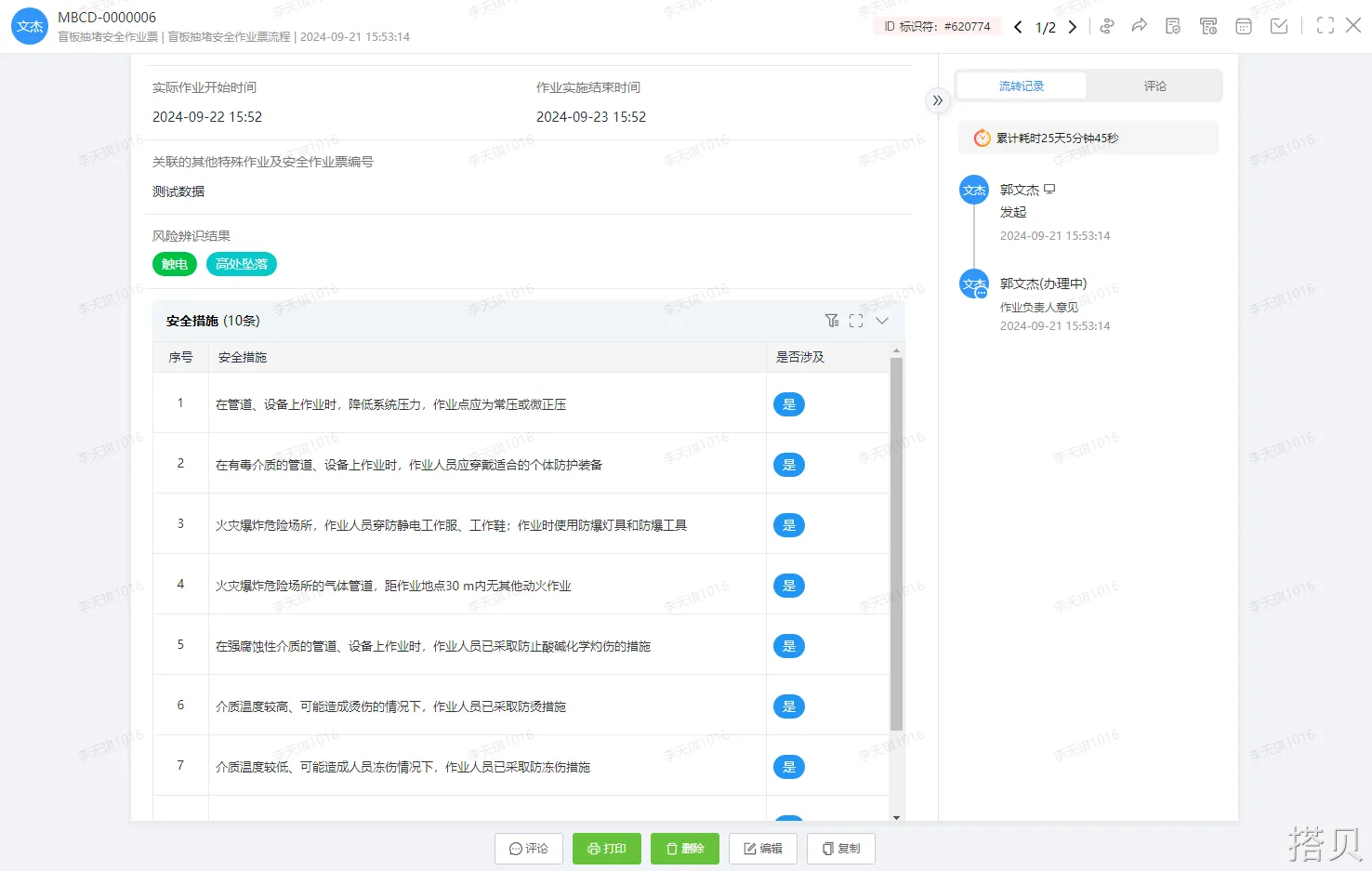Click the checkmark task icon in header
This screenshot has width=1372, height=871.
point(1279,26)
